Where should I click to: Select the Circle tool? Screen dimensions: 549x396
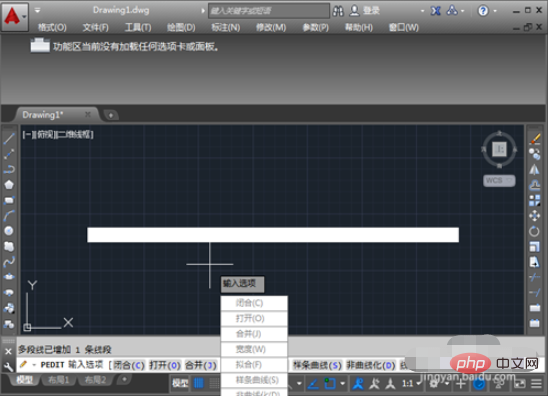pyautogui.click(x=9, y=231)
